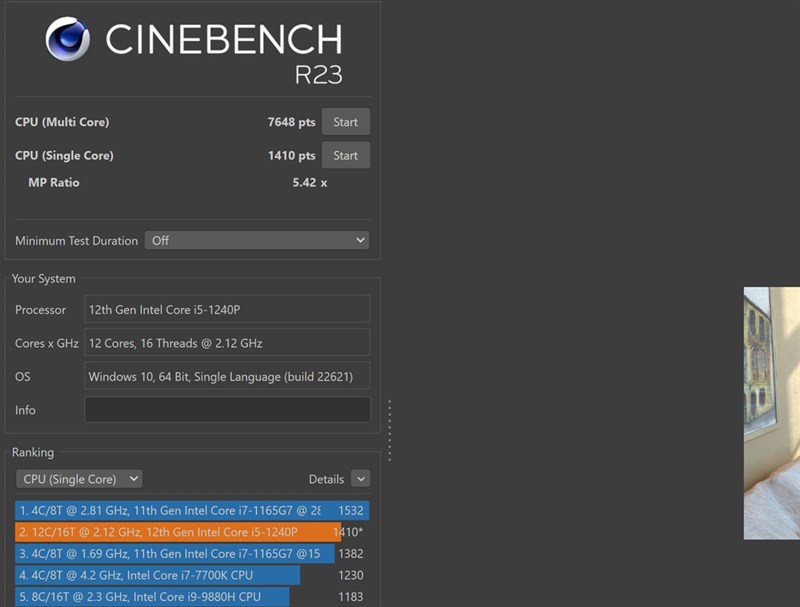Expand the Details arrow button
800x607 pixels.
point(361,479)
